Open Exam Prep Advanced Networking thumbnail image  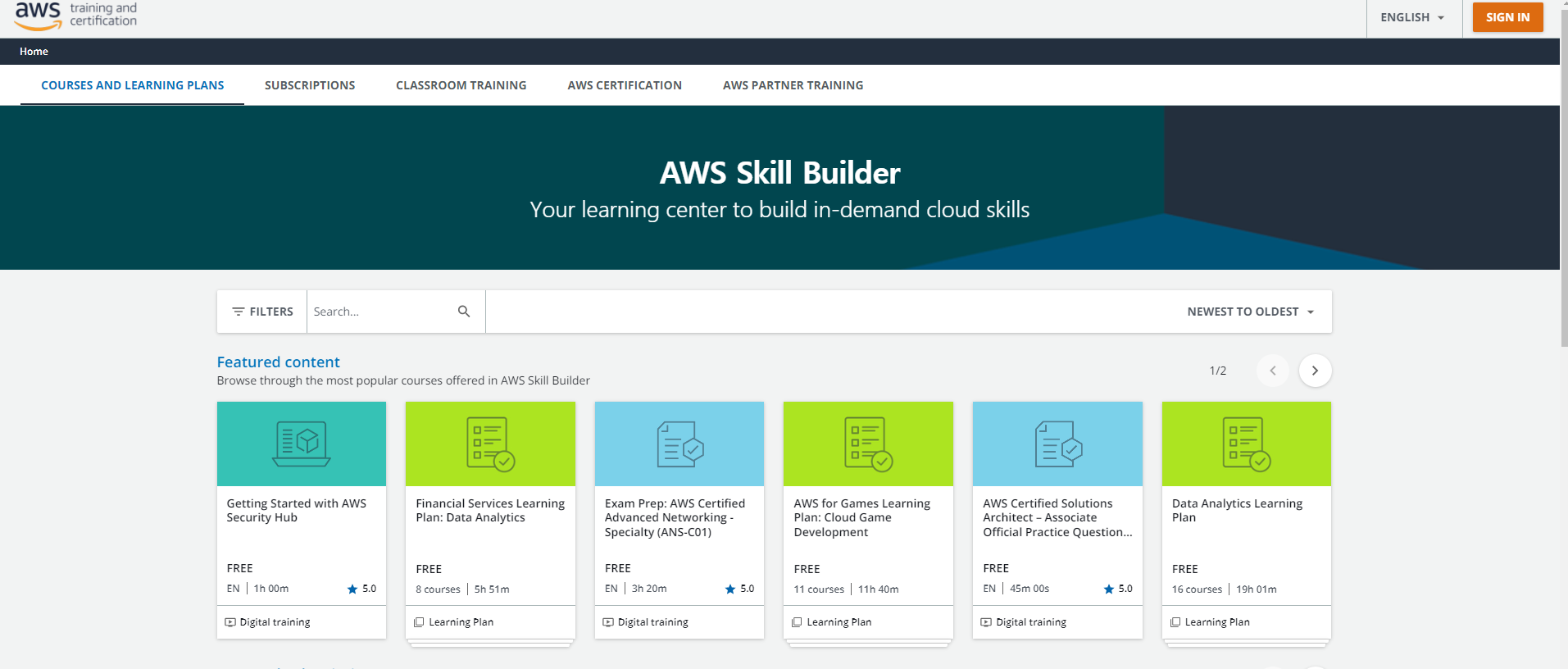click(x=679, y=444)
